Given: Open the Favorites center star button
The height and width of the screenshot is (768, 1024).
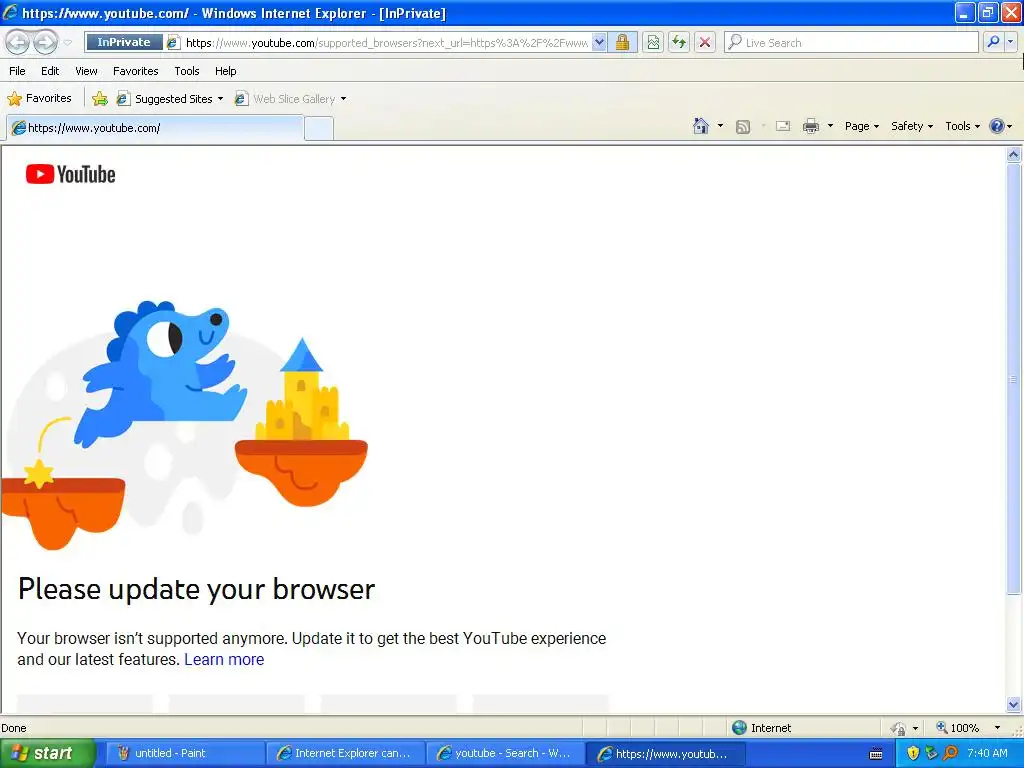Looking at the screenshot, I should (x=39, y=99).
